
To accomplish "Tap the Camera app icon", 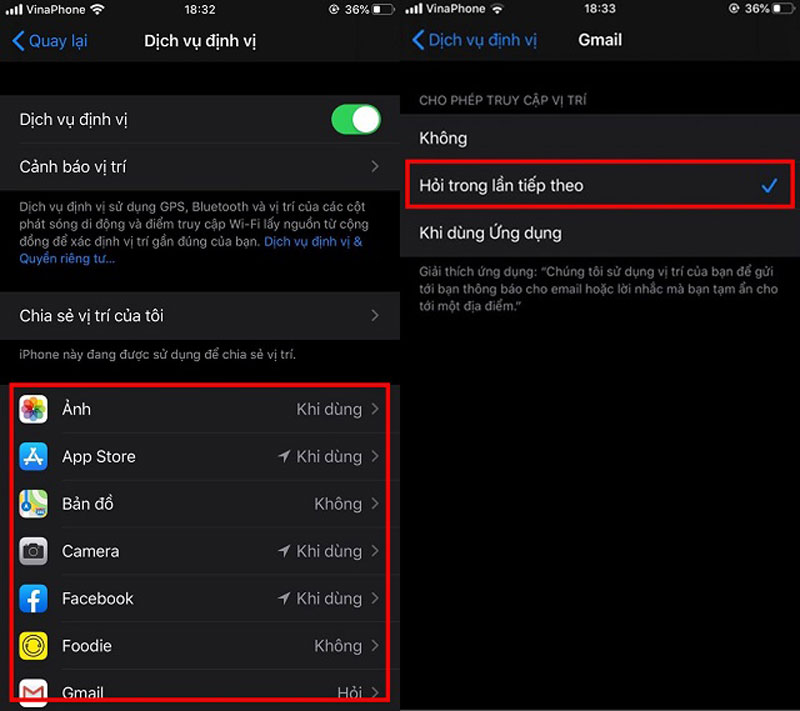I will pyautogui.click(x=33, y=551).
